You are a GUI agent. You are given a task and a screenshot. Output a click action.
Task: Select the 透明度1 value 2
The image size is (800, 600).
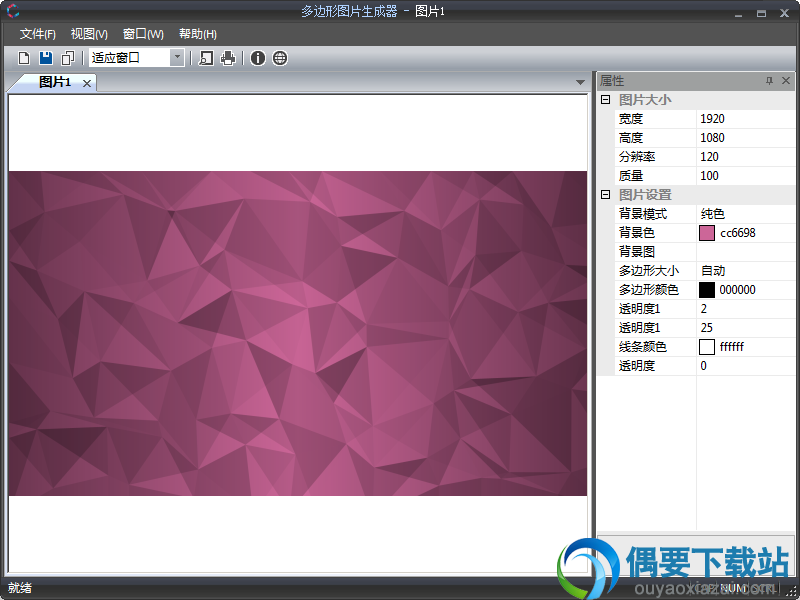coord(745,309)
